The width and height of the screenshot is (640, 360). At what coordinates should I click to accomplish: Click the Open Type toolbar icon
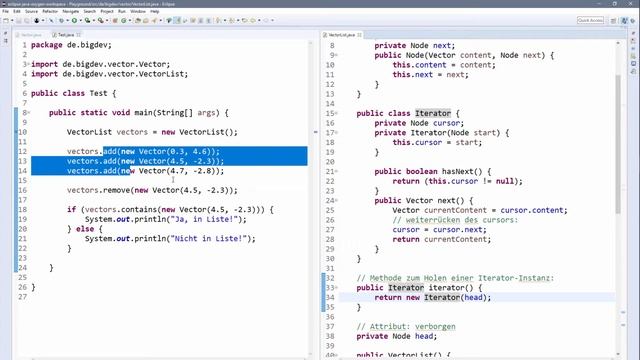pyautogui.click(x=138, y=20)
